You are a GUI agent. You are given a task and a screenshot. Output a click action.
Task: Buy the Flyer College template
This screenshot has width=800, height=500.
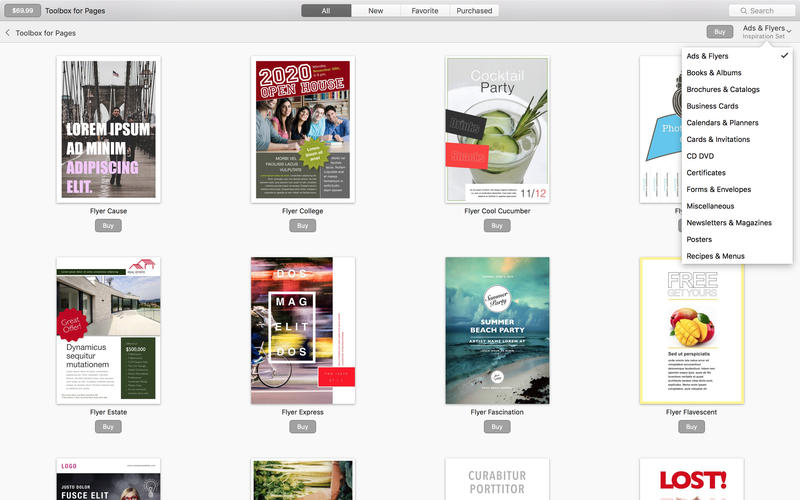point(303,226)
